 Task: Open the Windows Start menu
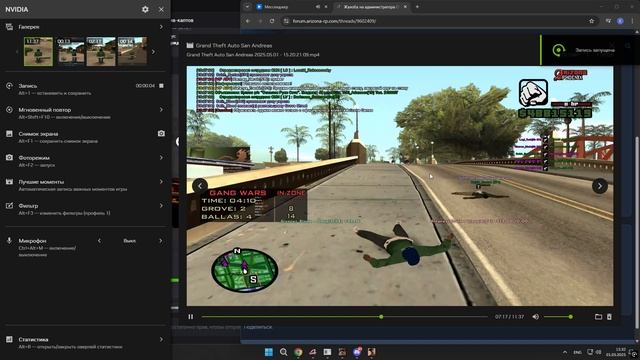point(269,352)
